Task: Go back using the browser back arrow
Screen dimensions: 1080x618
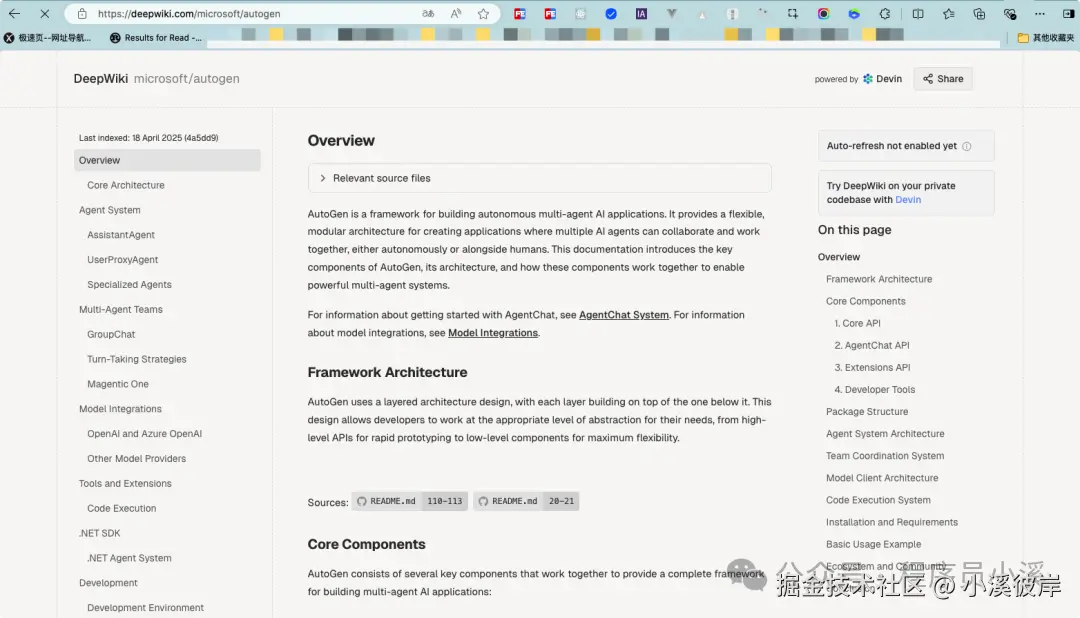Action: 14,13
